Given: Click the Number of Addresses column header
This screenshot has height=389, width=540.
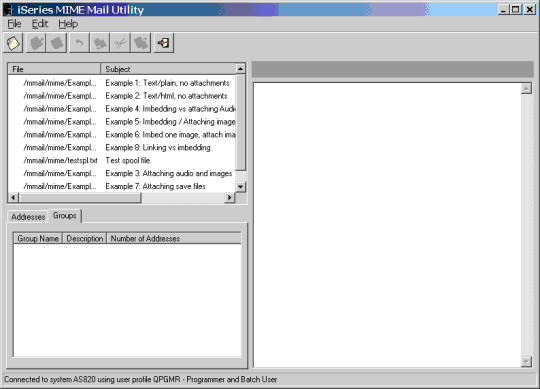Looking at the screenshot, I should [174, 239].
